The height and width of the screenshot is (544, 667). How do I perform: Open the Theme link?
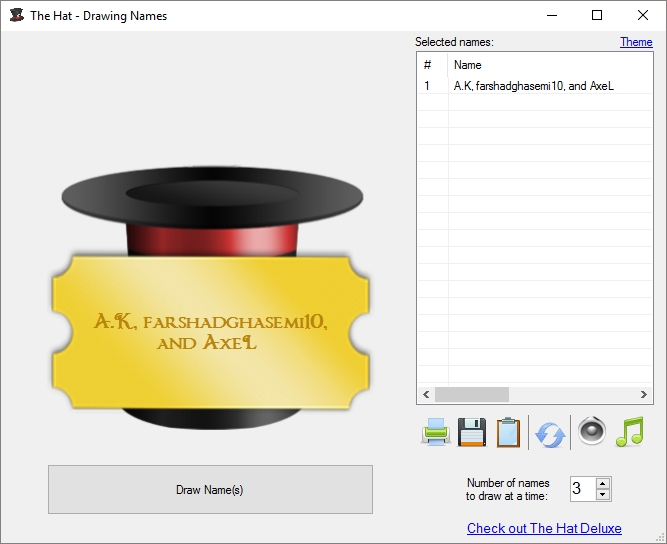click(x=636, y=42)
